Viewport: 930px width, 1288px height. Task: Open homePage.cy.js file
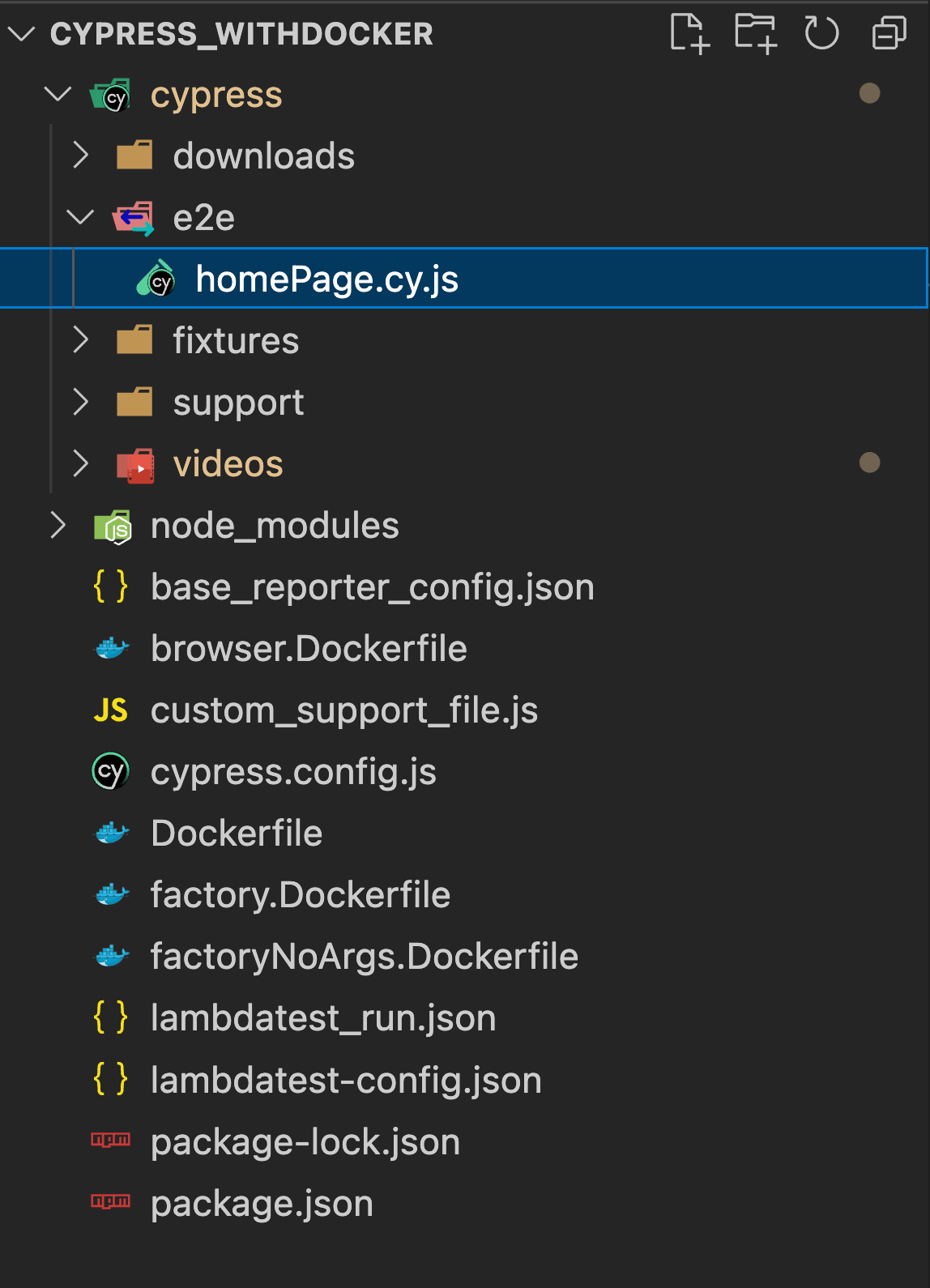[x=327, y=279]
